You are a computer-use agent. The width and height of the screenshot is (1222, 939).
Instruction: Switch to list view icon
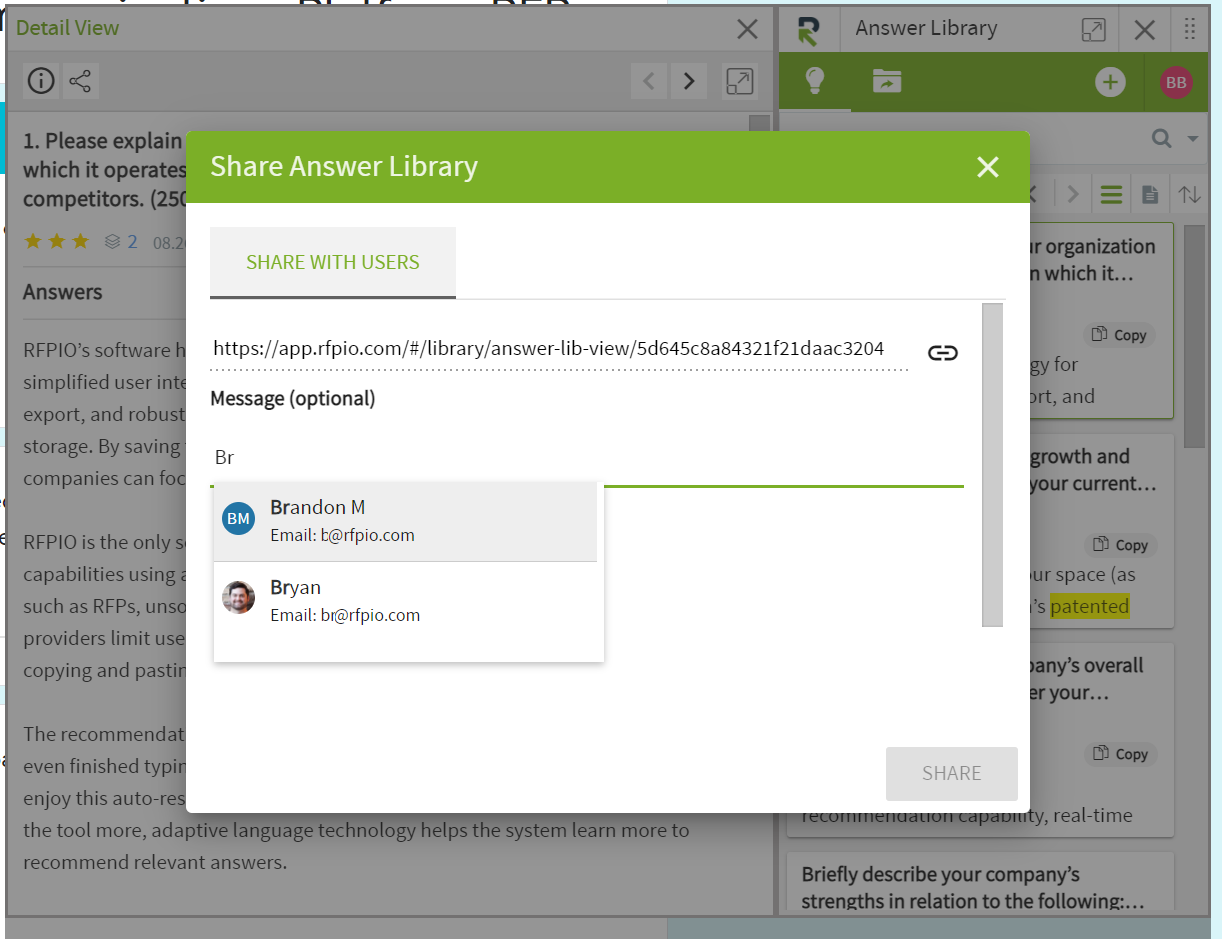1111,194
